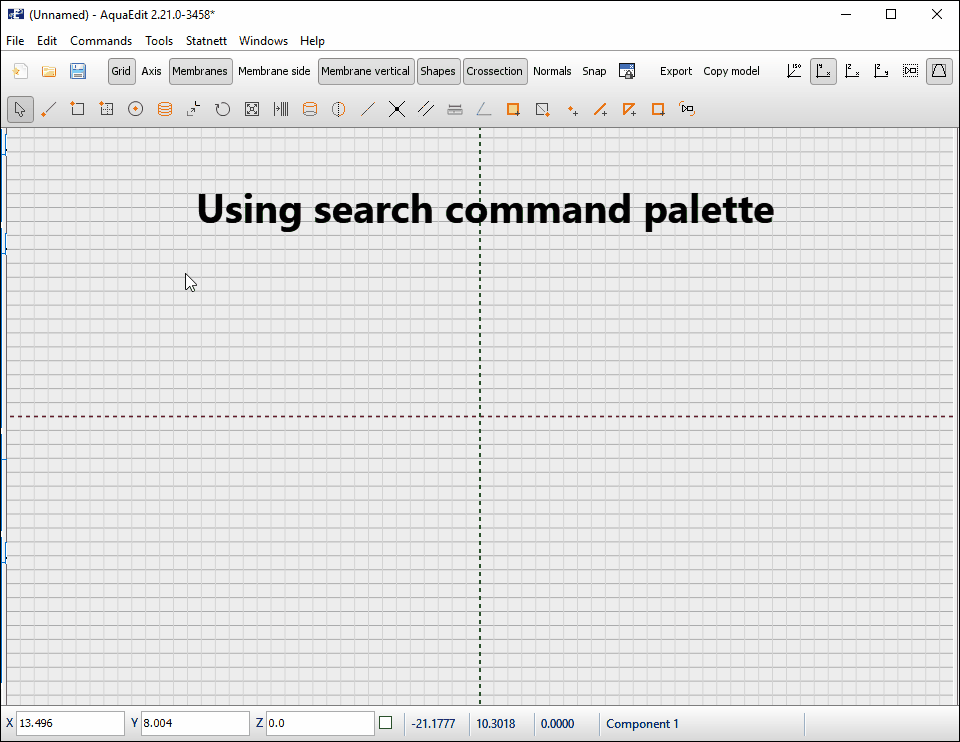Click the Component 1 status label

click(x=642, y=724)
